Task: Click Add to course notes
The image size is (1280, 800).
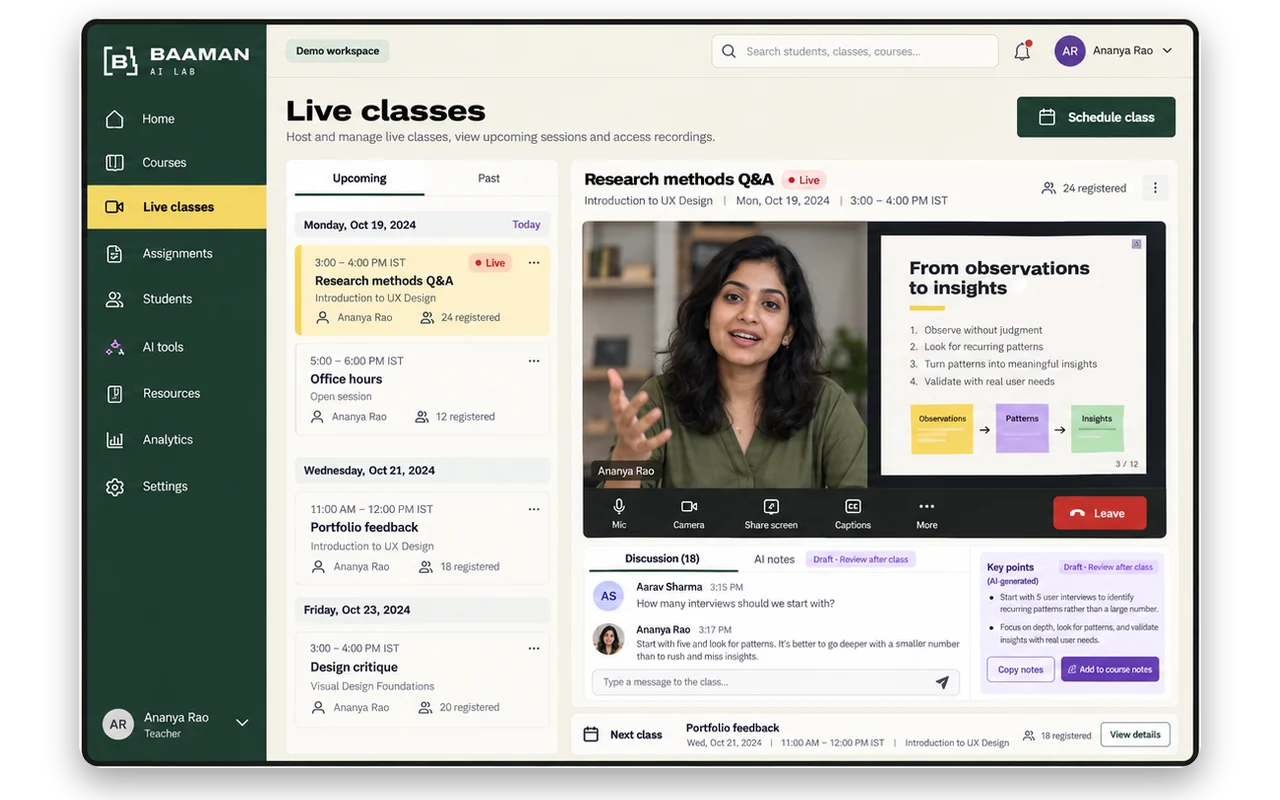Action: click(1110, 670)
